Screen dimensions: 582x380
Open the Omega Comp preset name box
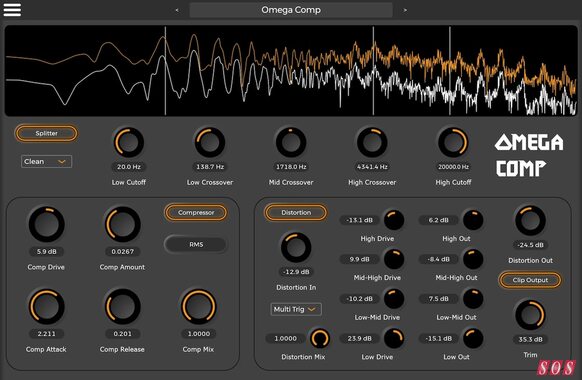pos(291,10)
